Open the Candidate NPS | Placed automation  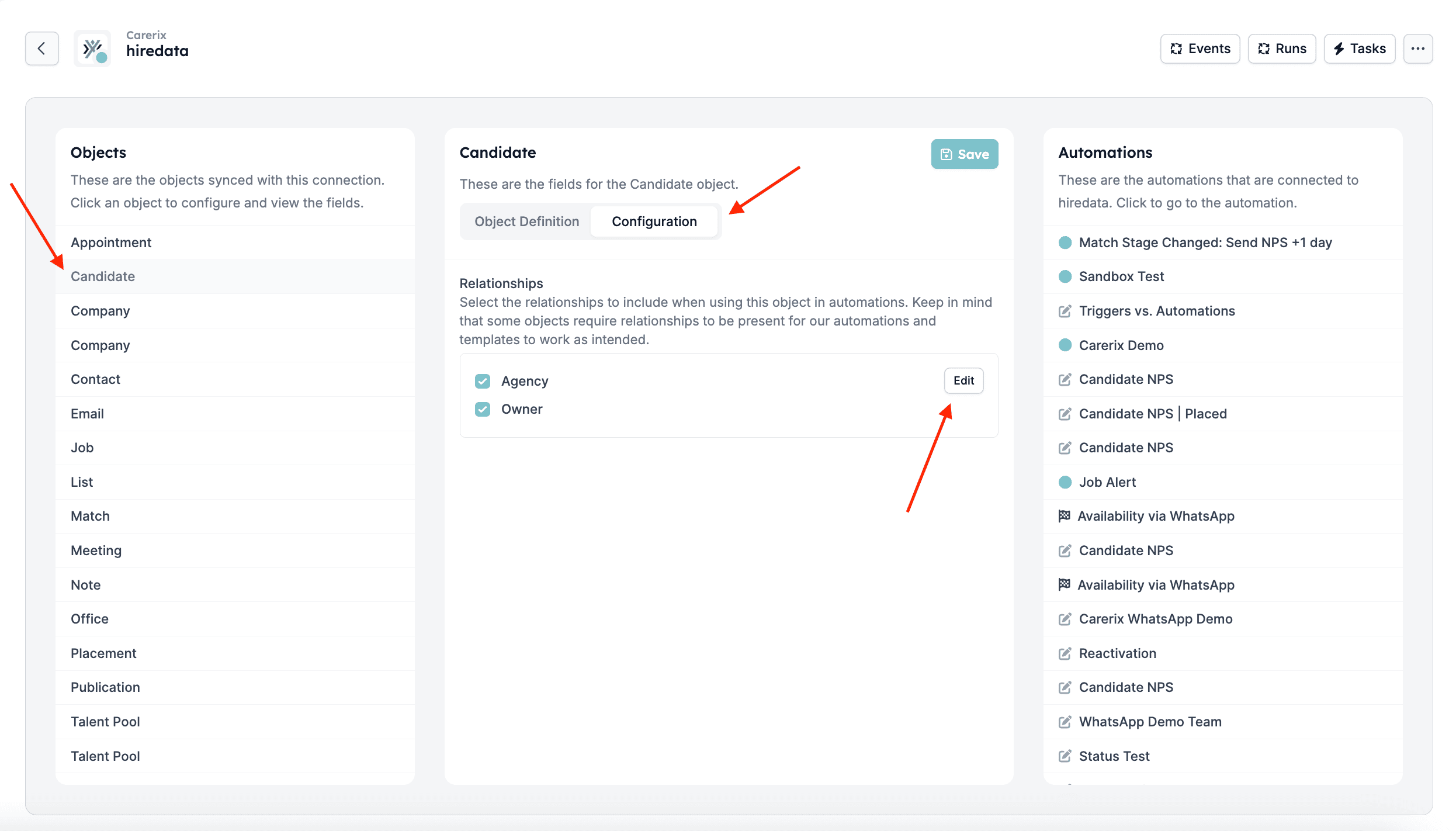1223,414
